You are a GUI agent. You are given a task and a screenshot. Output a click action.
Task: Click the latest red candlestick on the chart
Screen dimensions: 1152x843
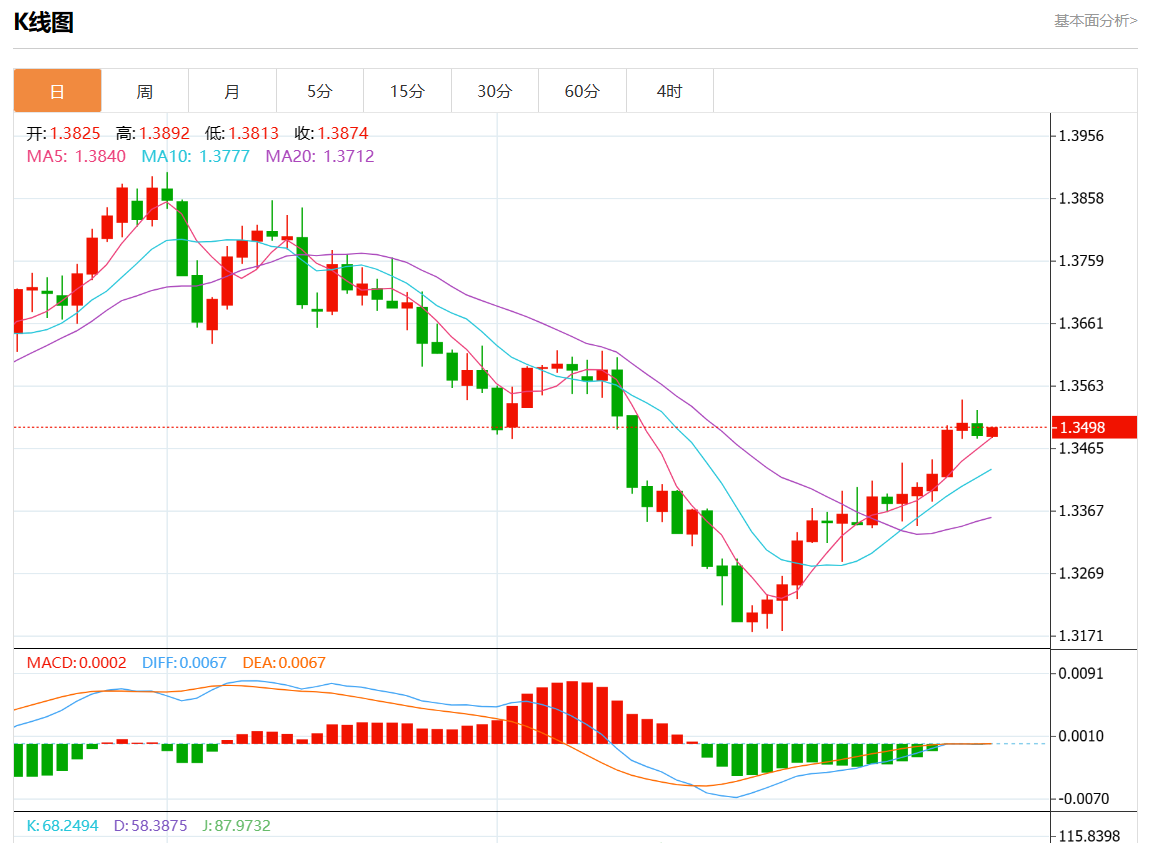992,431
